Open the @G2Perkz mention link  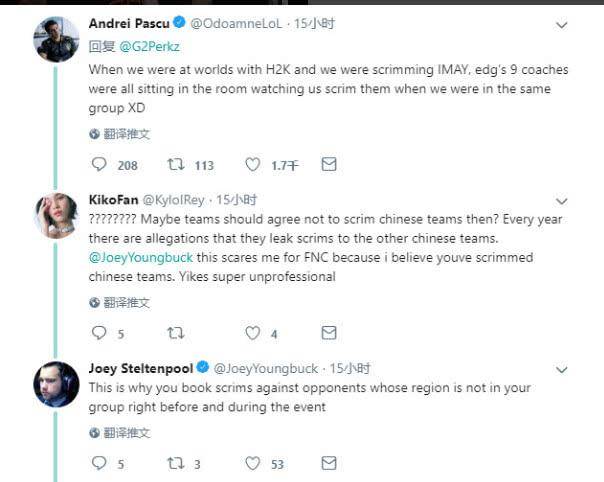coord(149,45)
